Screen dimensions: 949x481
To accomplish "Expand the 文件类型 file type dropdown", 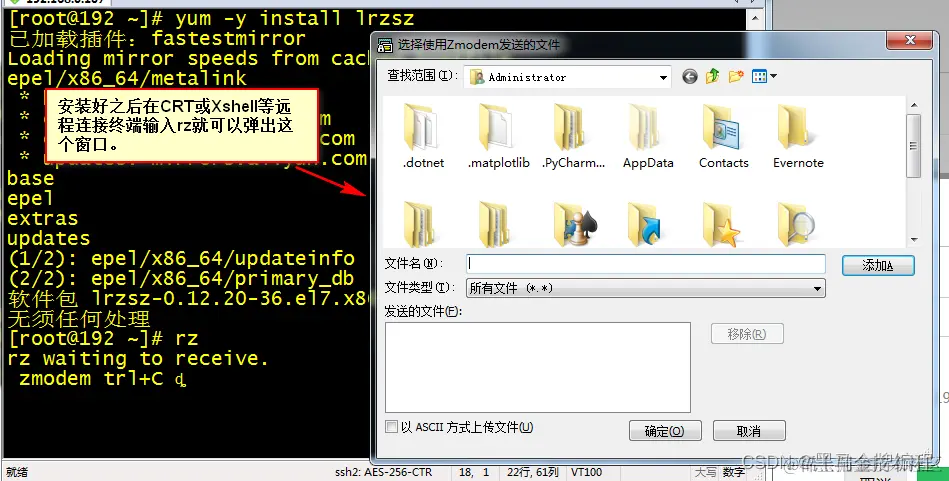I will click(x=818, y=289).
